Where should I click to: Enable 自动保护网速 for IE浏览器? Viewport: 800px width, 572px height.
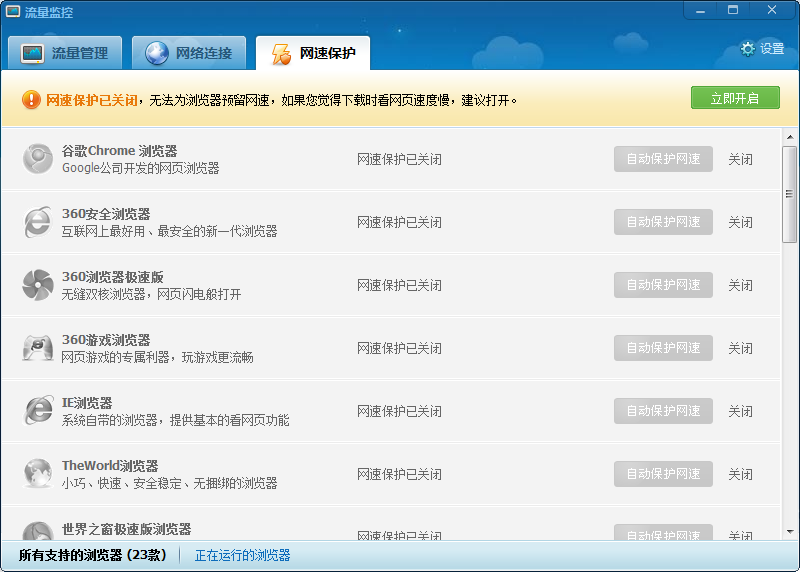point(663,411)
